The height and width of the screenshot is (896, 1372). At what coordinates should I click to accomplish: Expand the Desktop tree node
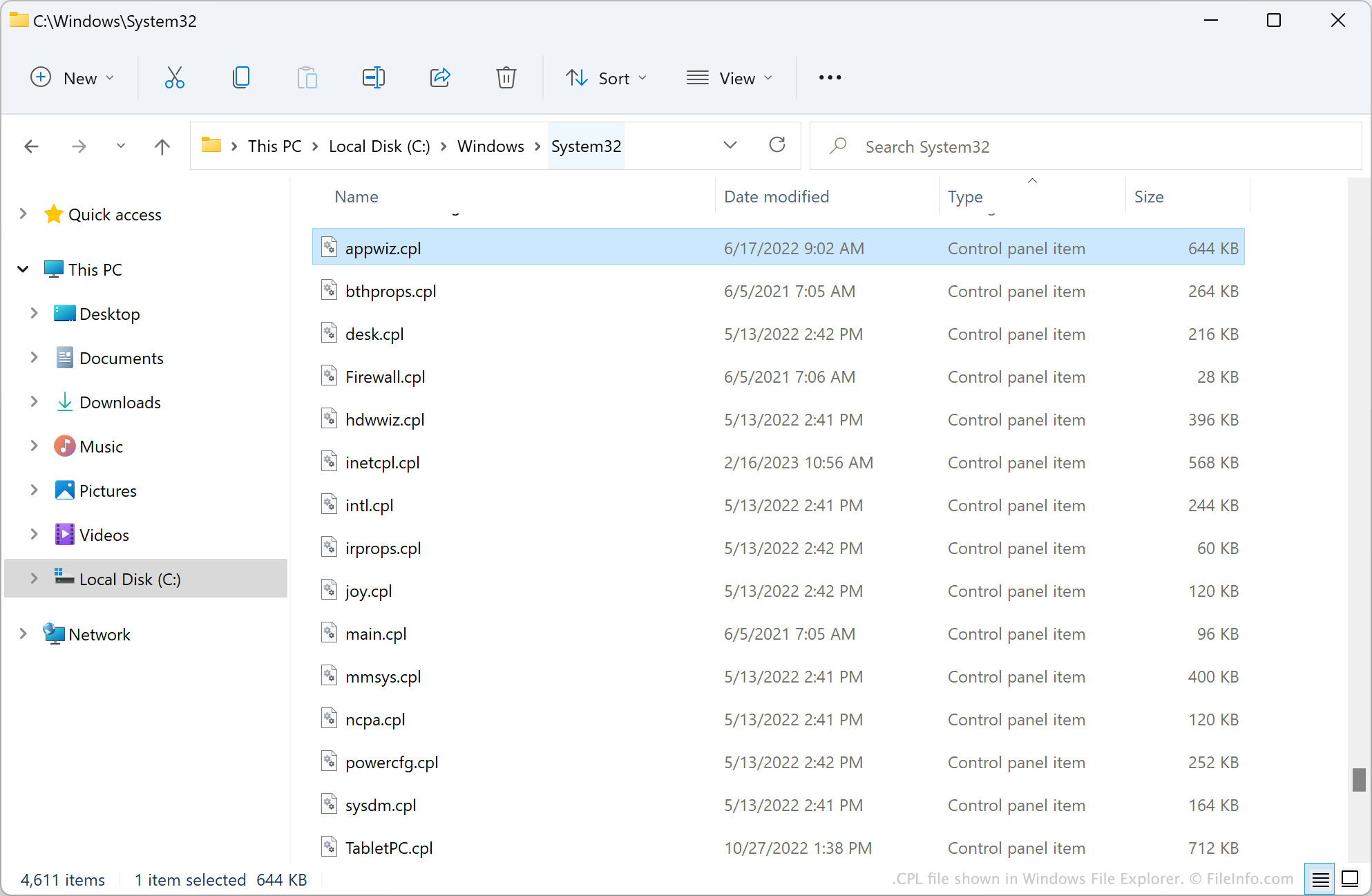tap(34, 314)
